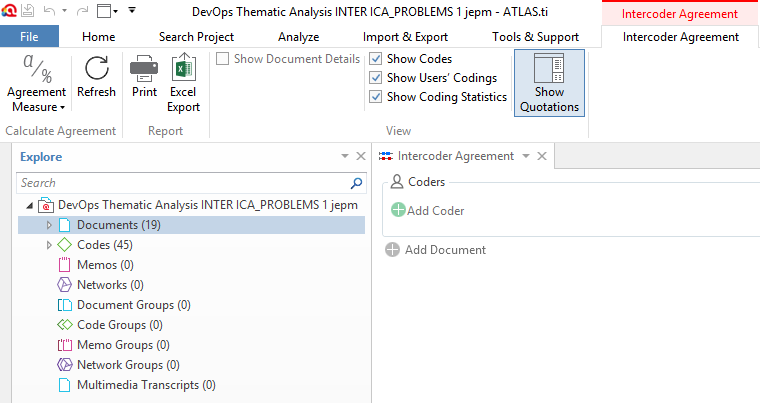Expand the Codes (45) tree node
The image size is (760, 403).
click(48, 245)
